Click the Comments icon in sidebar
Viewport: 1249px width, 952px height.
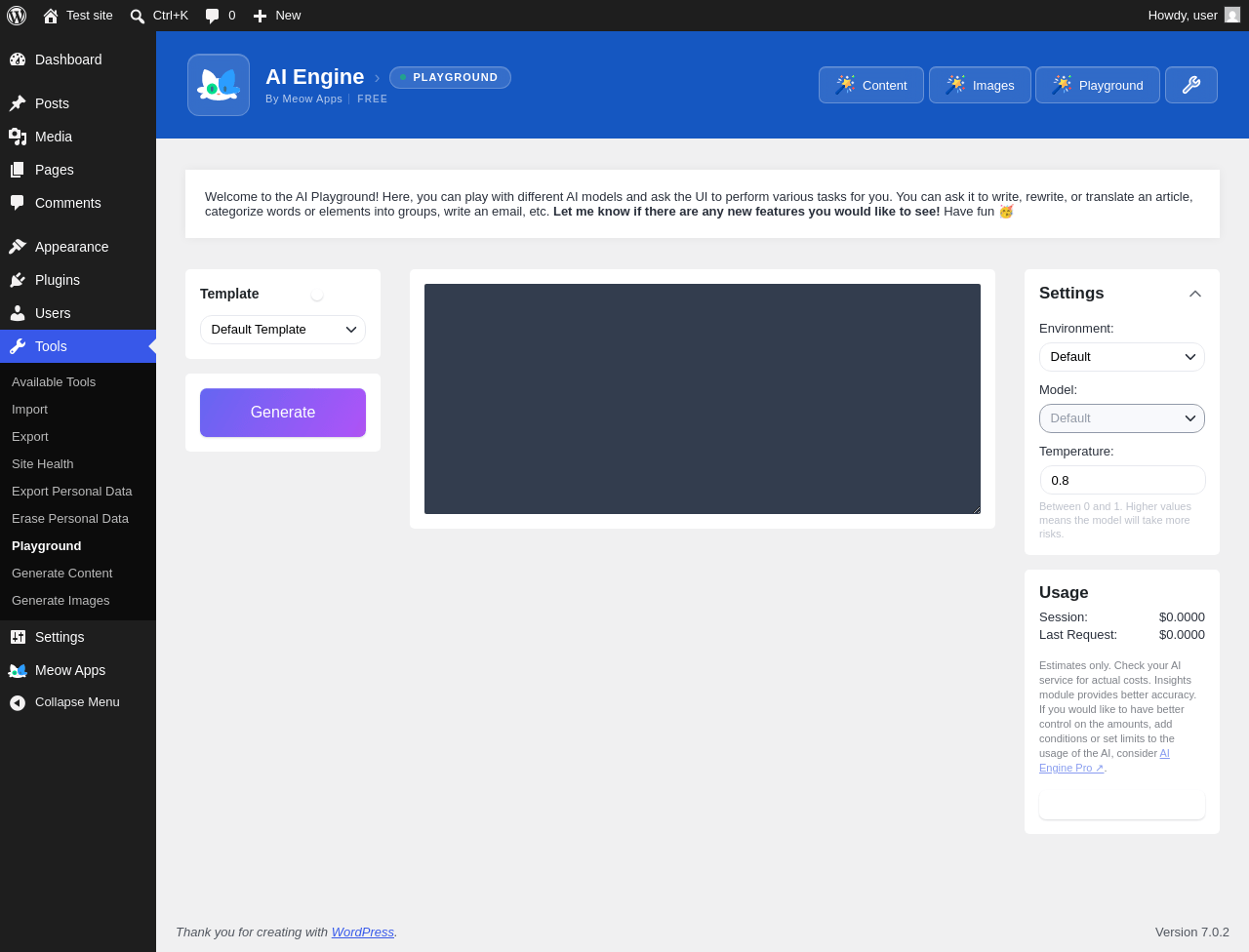18,203
